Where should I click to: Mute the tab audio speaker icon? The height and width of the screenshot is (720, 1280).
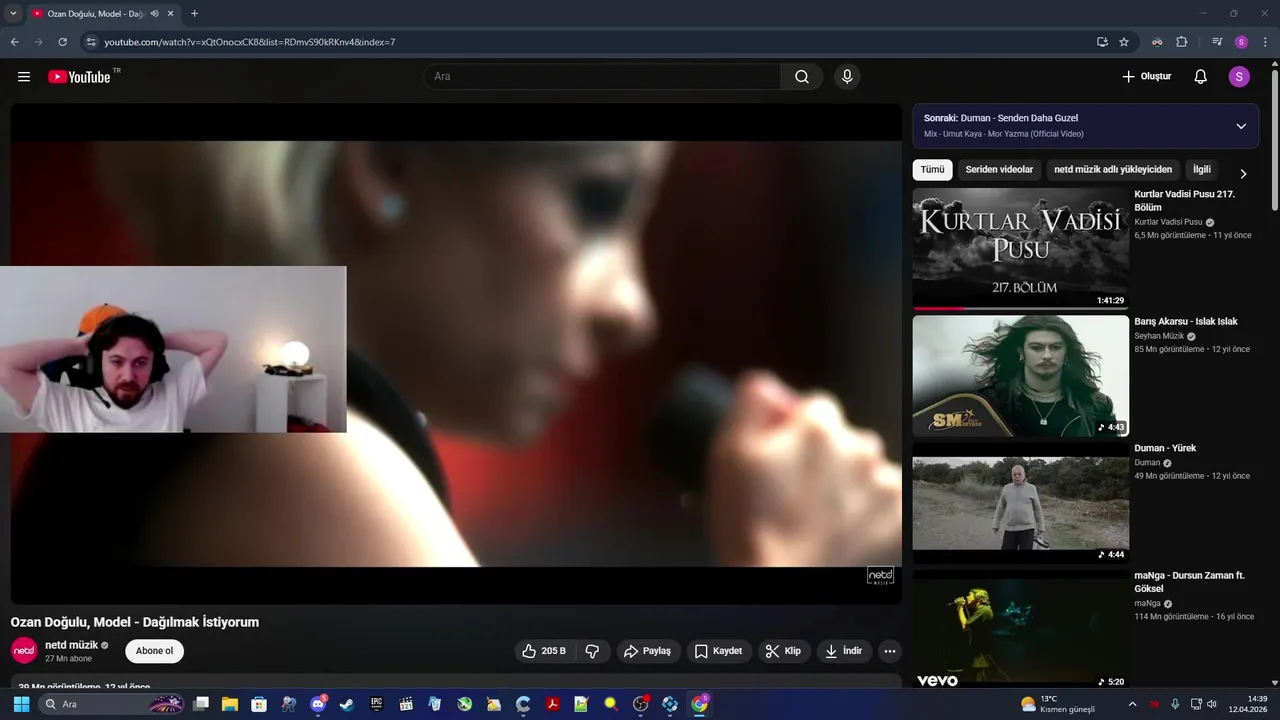[154, 14]
